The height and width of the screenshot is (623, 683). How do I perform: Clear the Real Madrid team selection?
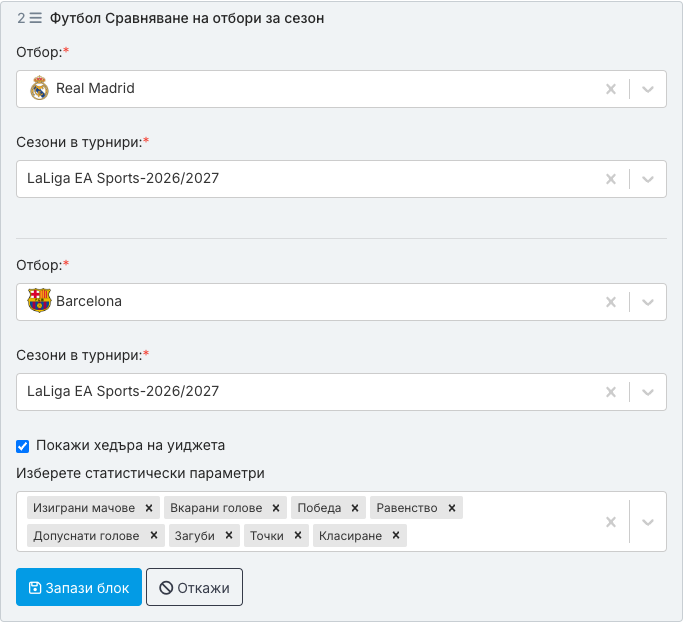pos(611,89)
